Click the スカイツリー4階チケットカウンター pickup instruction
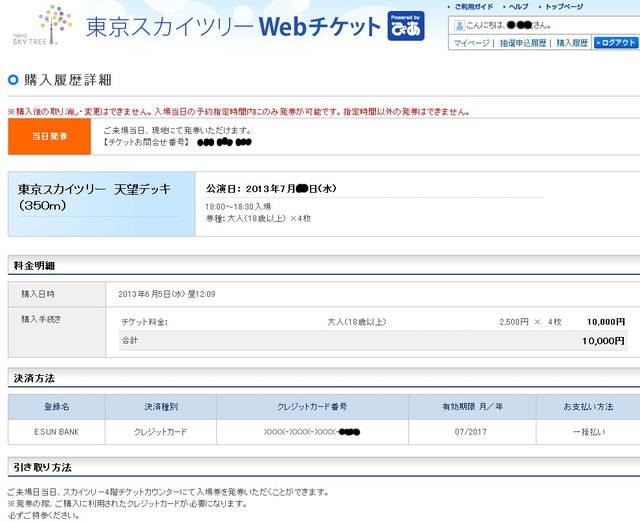 (x=168, y=492)
